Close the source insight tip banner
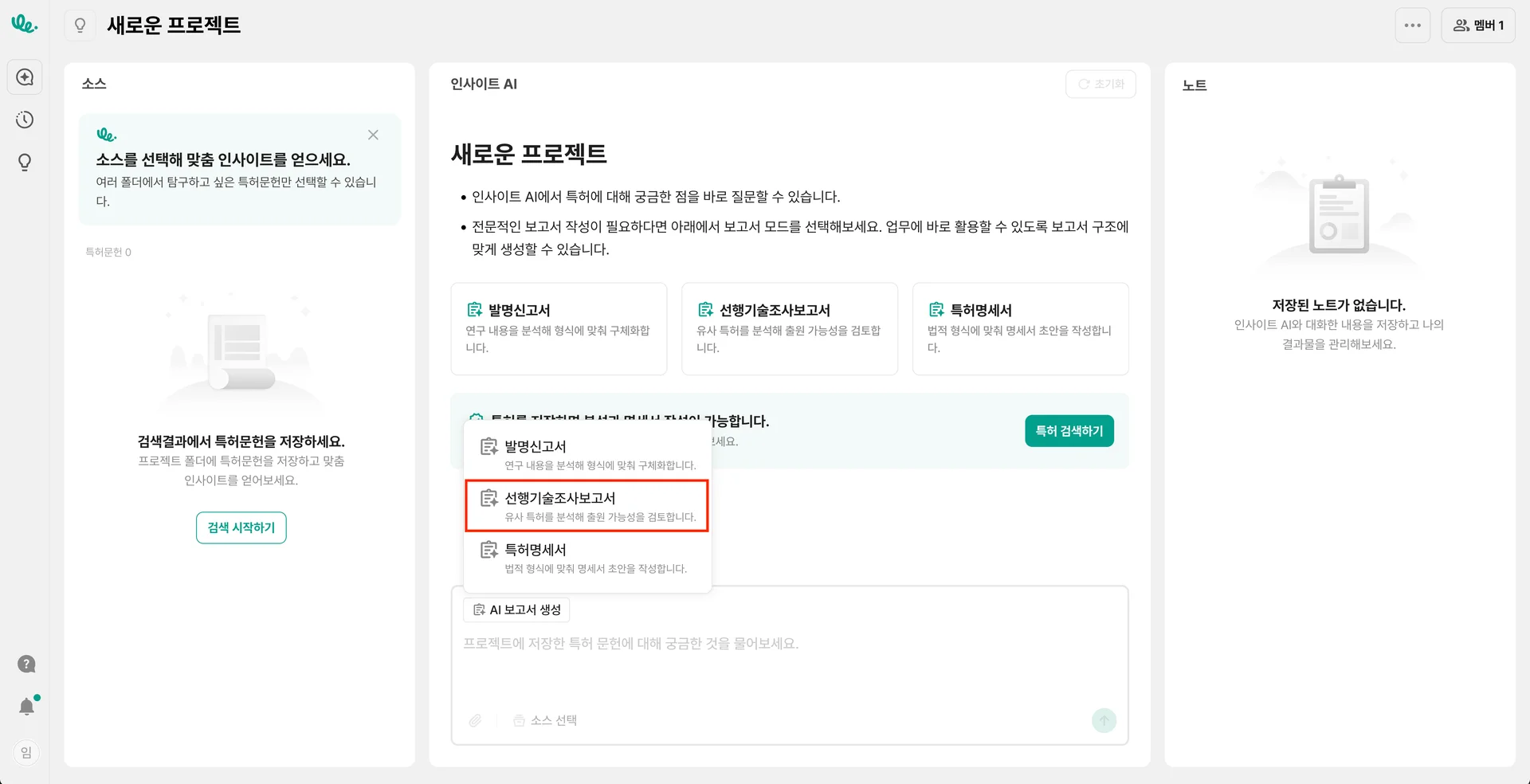 (x=373, y=135)
